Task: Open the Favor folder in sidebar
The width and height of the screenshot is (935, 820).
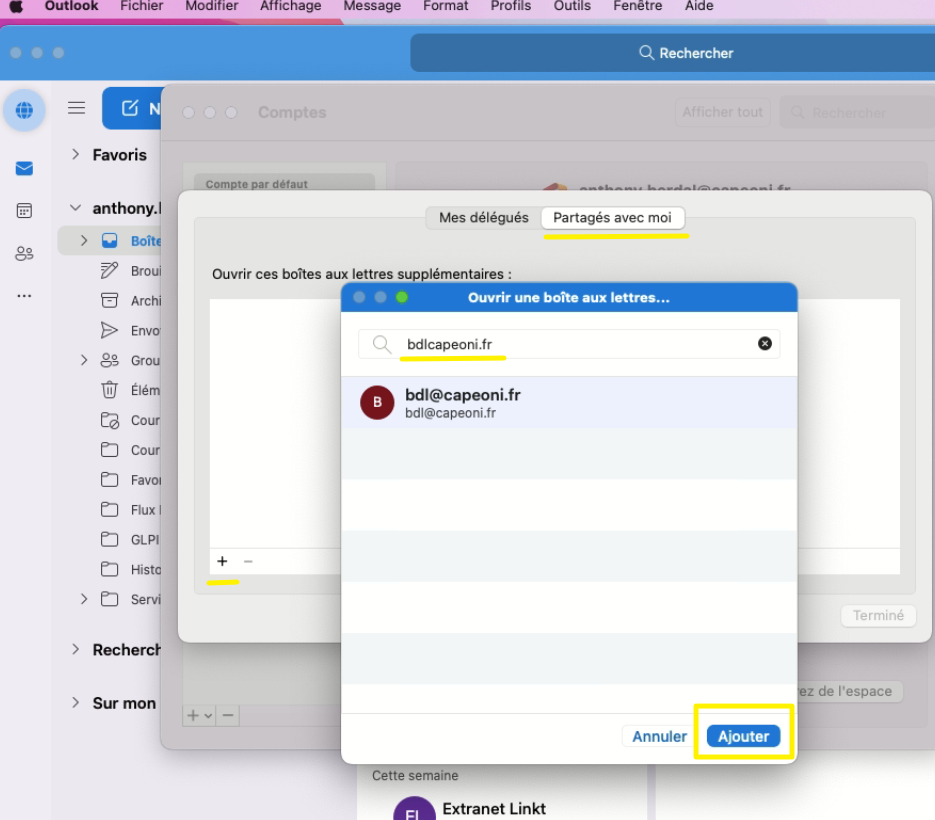Action: click(x=131, y=479)
